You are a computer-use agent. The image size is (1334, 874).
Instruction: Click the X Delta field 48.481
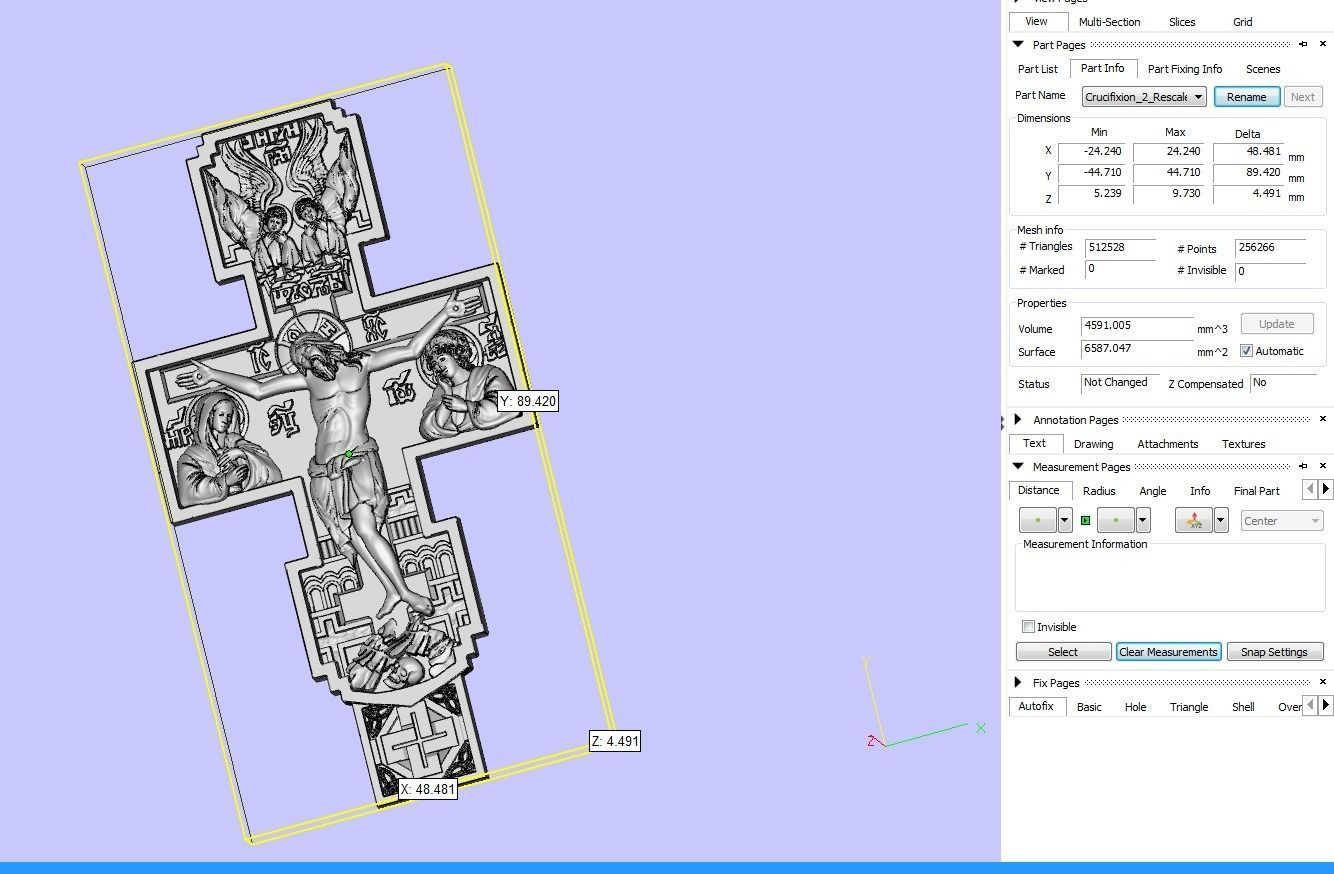pos(1248,152)
